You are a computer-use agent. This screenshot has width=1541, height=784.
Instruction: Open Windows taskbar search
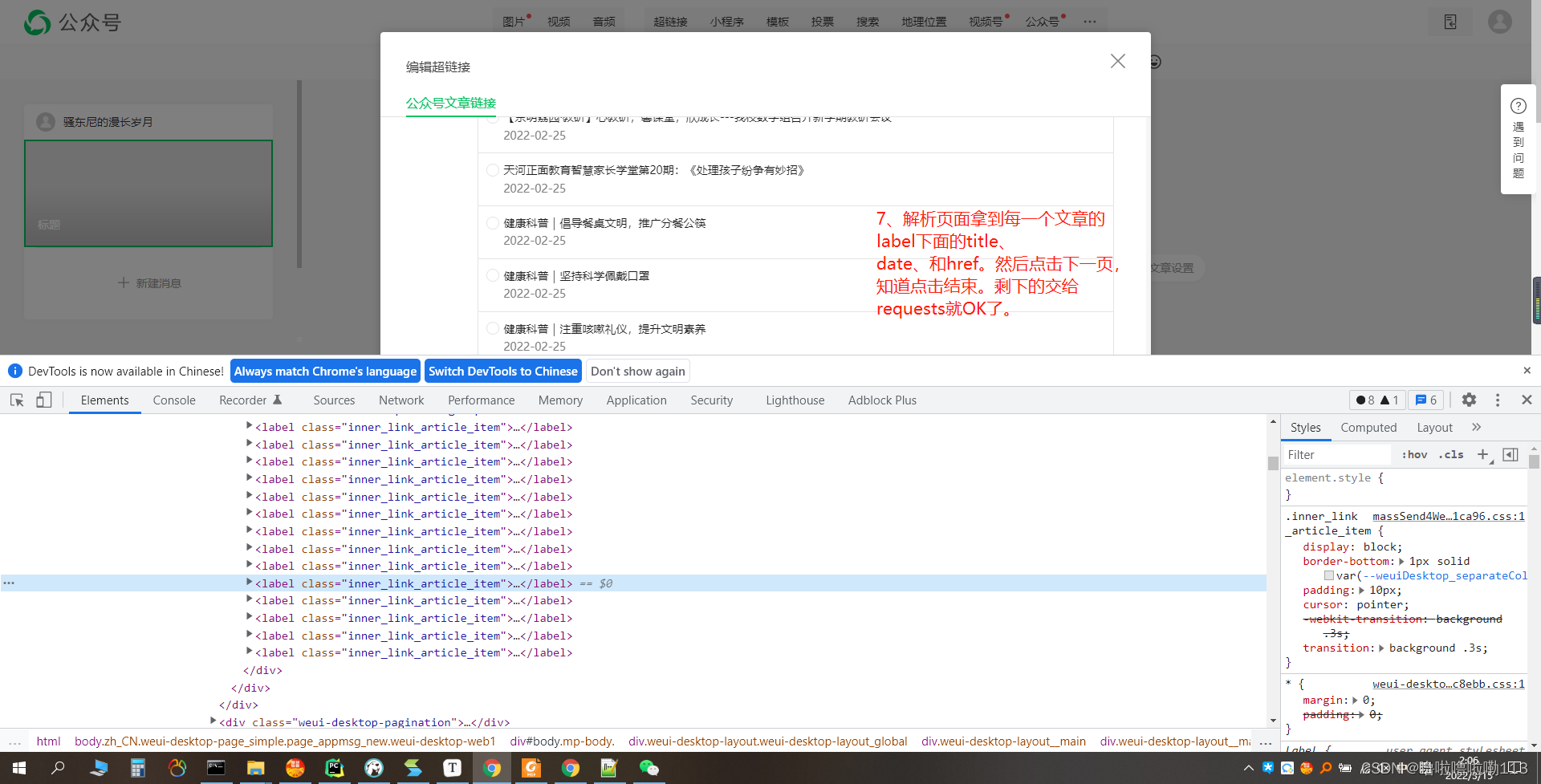(x=58, y=768)
